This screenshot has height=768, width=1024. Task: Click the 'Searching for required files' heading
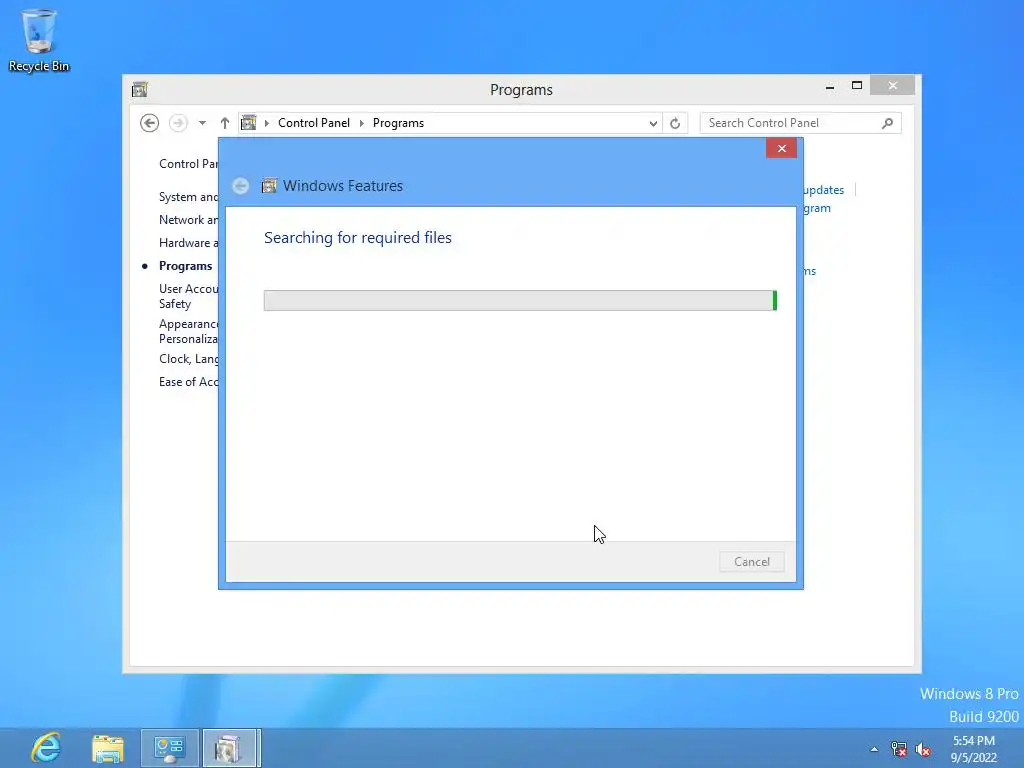click(x=358, y=238)
